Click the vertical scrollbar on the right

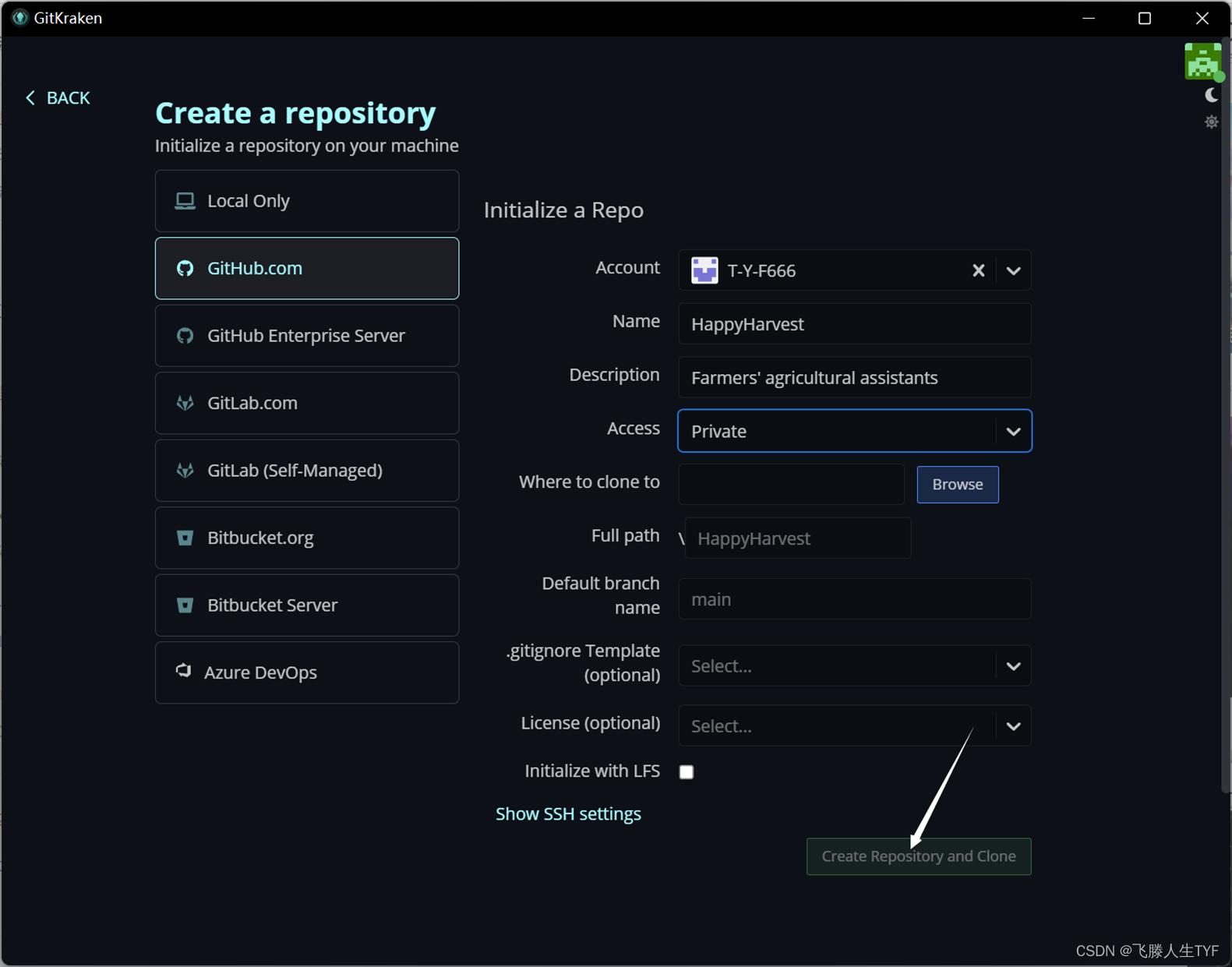tap(1226, 417)
